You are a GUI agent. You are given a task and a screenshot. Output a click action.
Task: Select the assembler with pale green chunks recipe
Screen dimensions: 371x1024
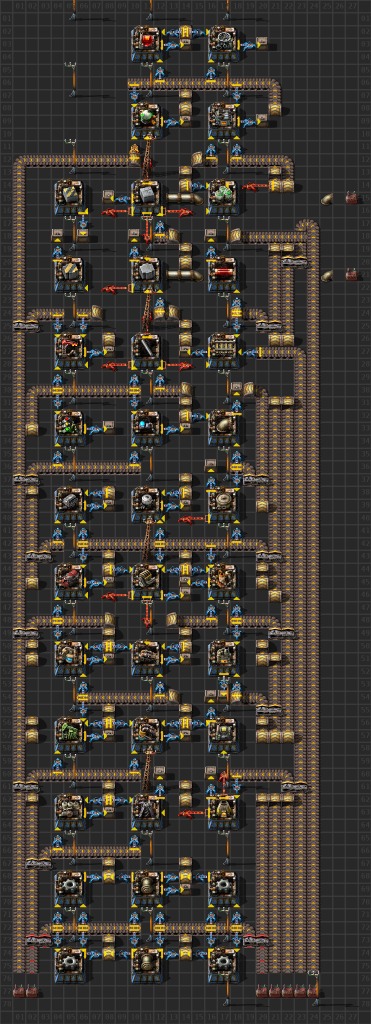pos(223,196)
